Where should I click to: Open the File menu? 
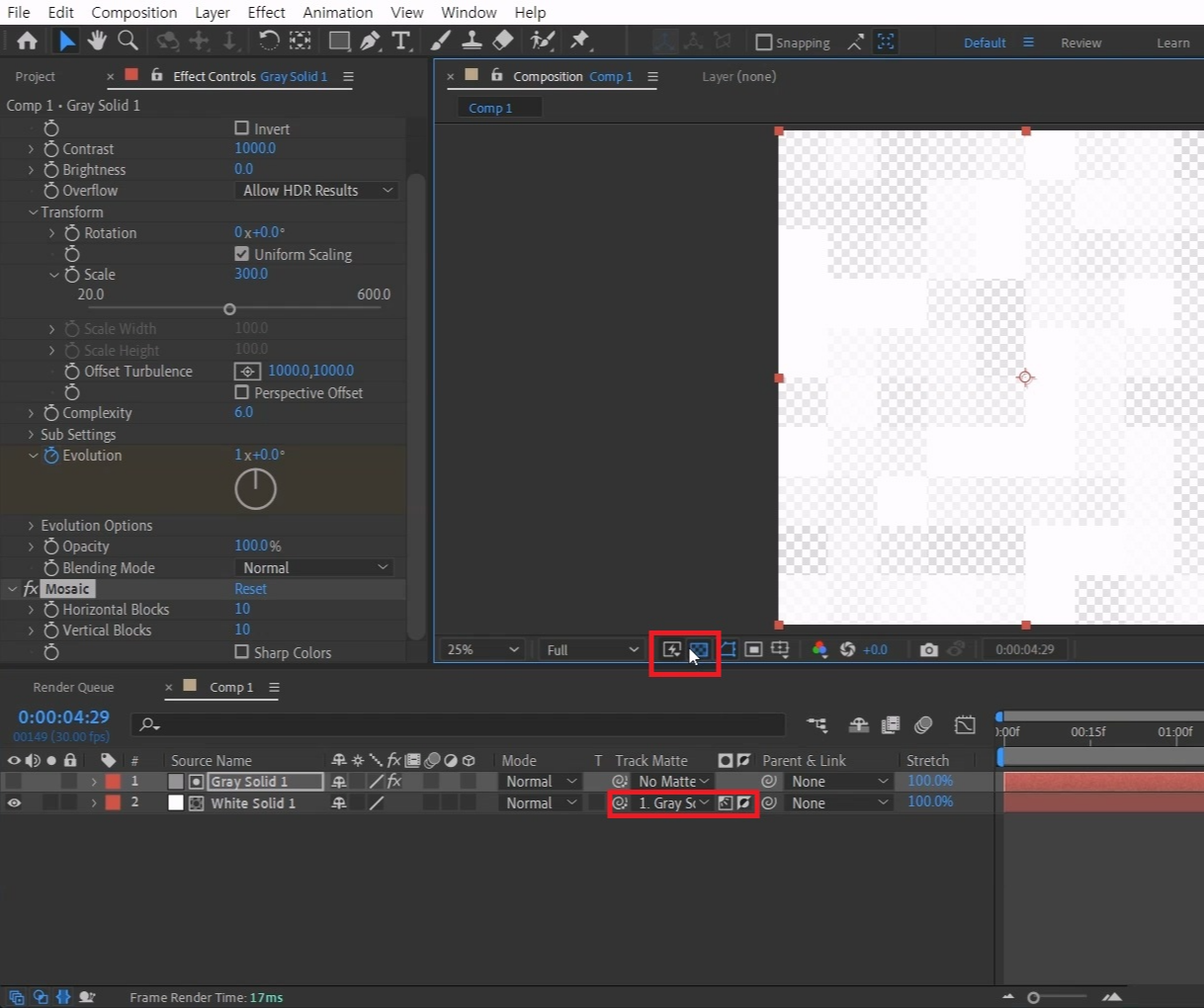pos(19,12)
